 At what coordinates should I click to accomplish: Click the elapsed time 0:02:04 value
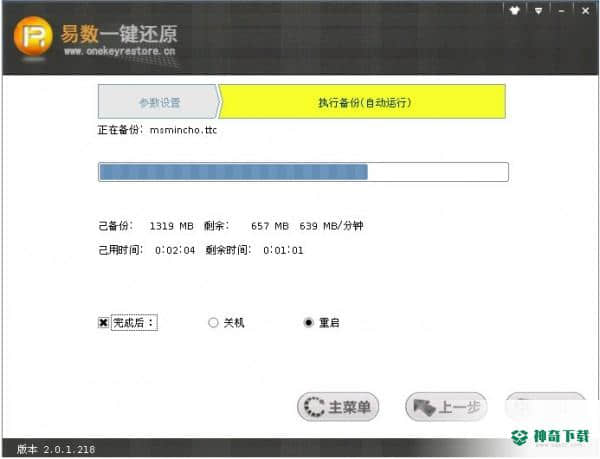pyautogui.click(x=175, y=251)
